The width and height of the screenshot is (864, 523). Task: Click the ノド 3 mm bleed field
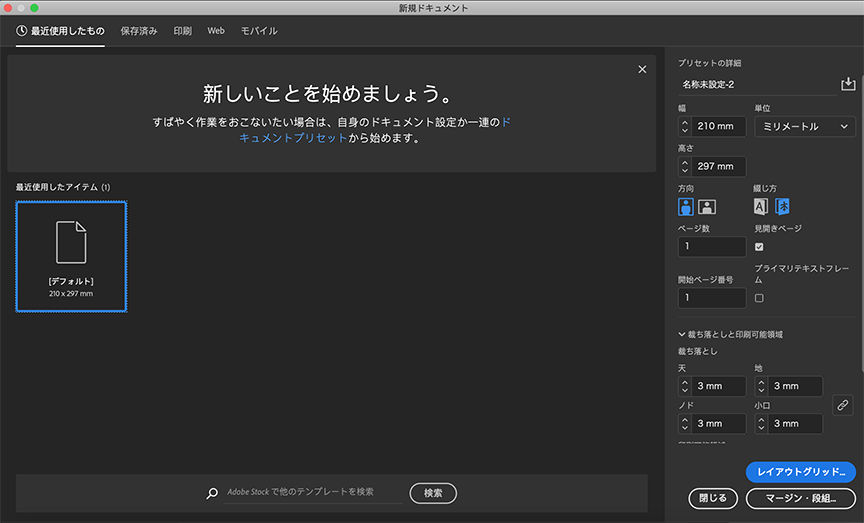pos(719,423)
